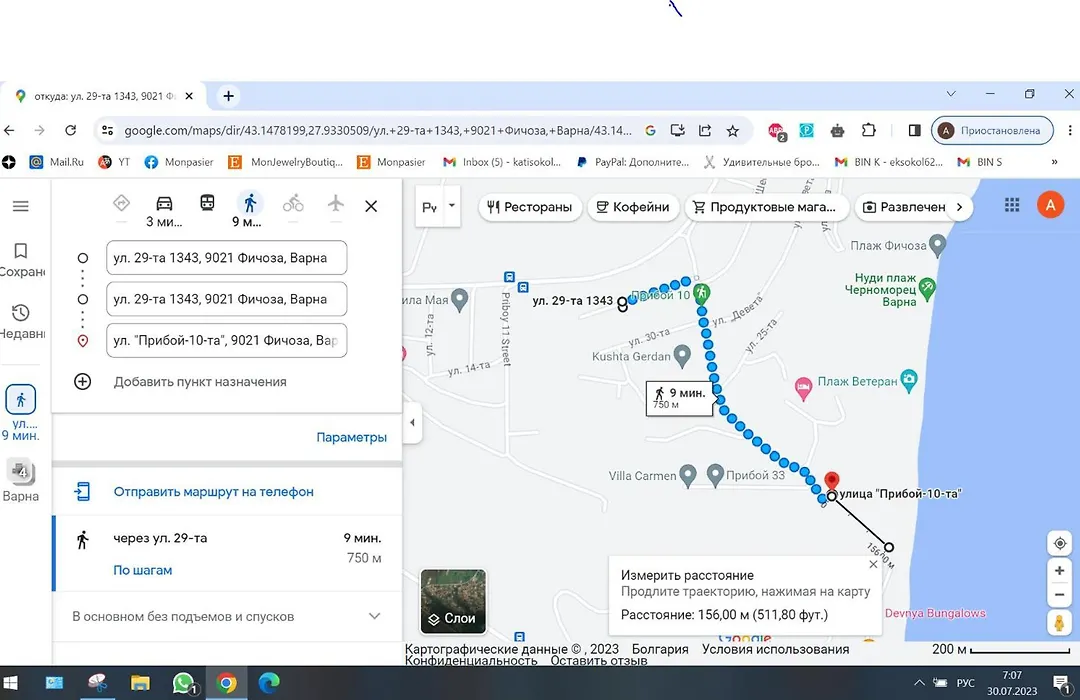
Task: Click the 9 мин. route label
Action: coord(679,398)
